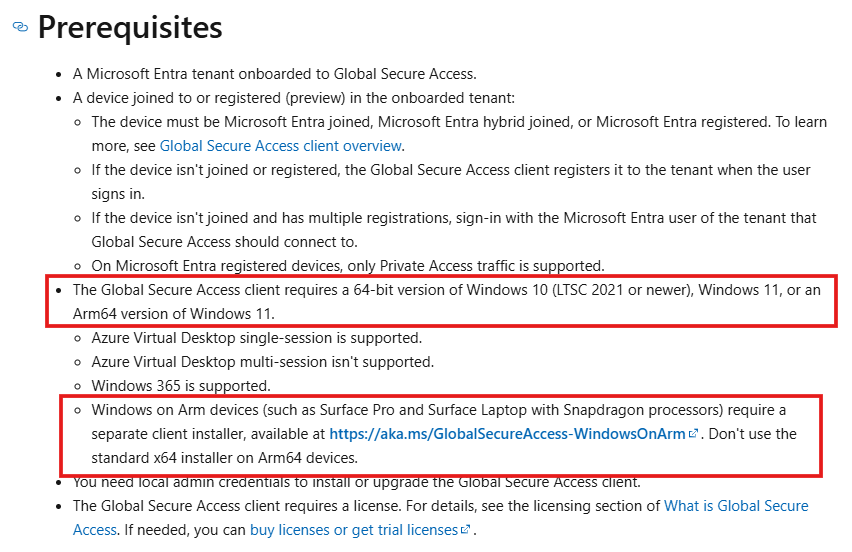Click the multiple registrations sign-in bullet
The width and height of the screenshot is (852, 552).
point(453,218)
